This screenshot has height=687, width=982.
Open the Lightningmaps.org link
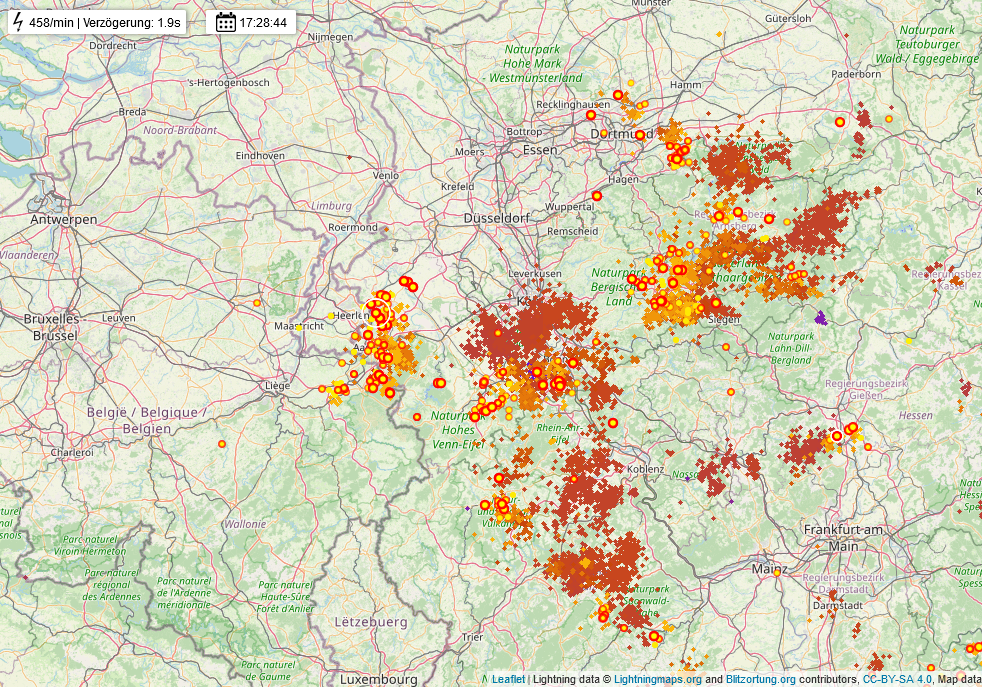[x=658, y=679]
